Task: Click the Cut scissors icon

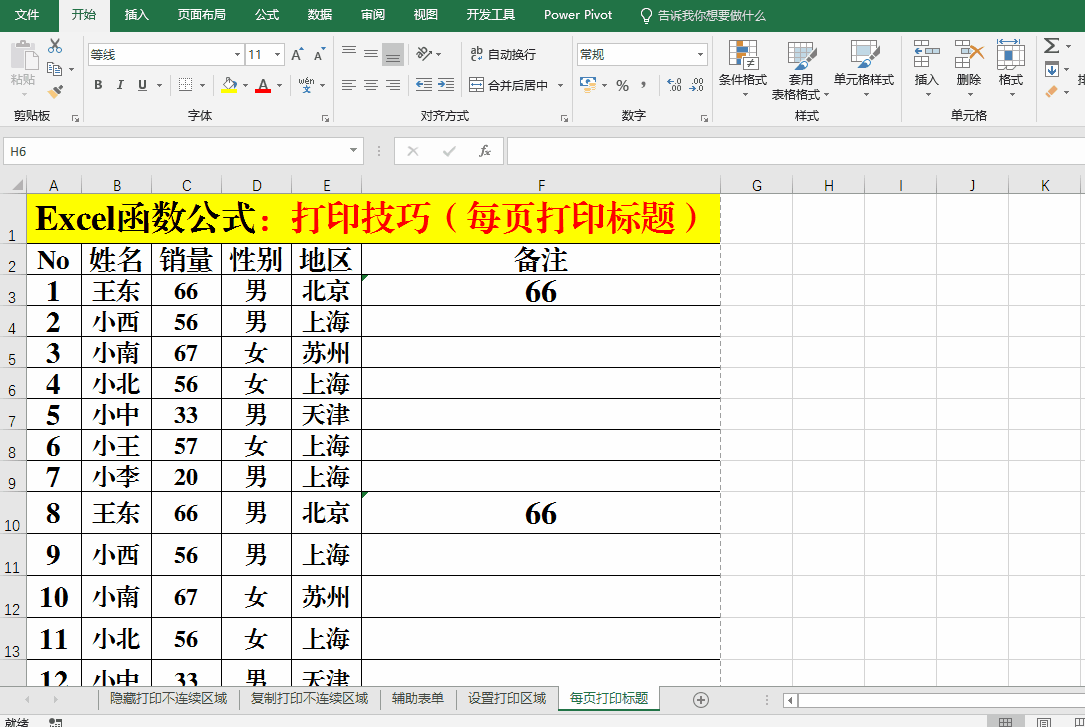Action: (55, 46)
